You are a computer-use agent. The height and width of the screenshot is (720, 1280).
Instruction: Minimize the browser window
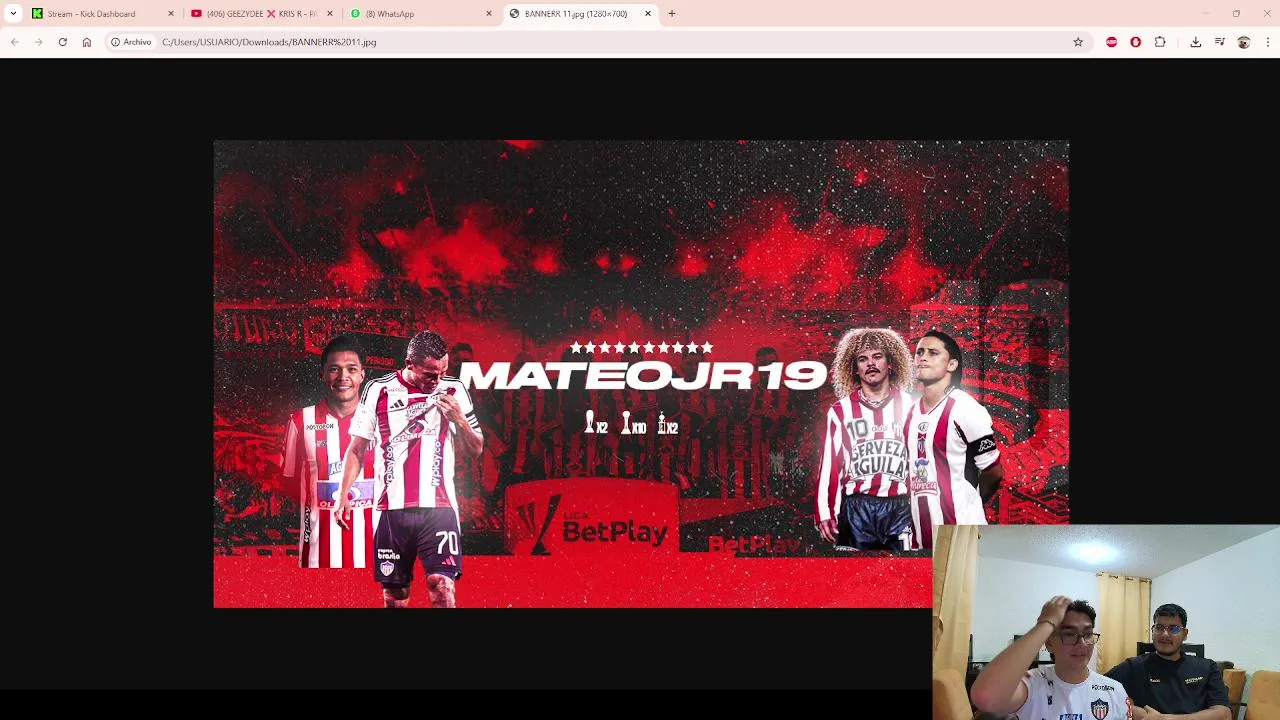tap(1206, 14)
